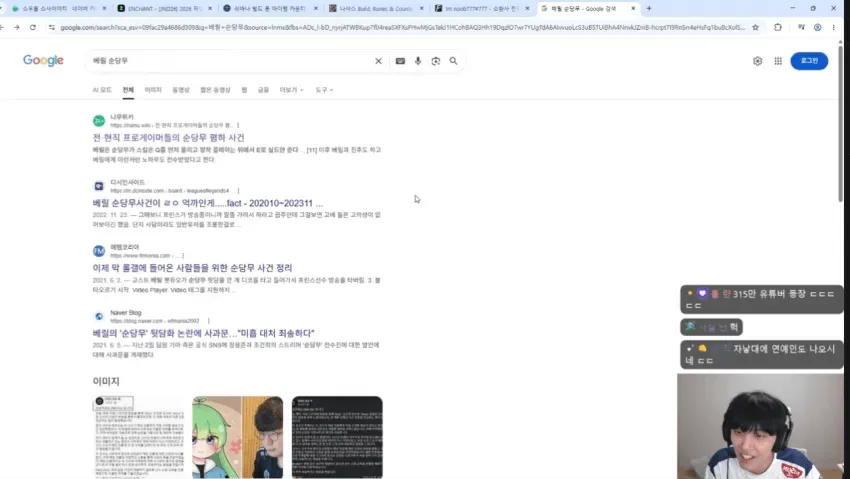Switch to 짧은 동영상 tab

click(215, 90)
